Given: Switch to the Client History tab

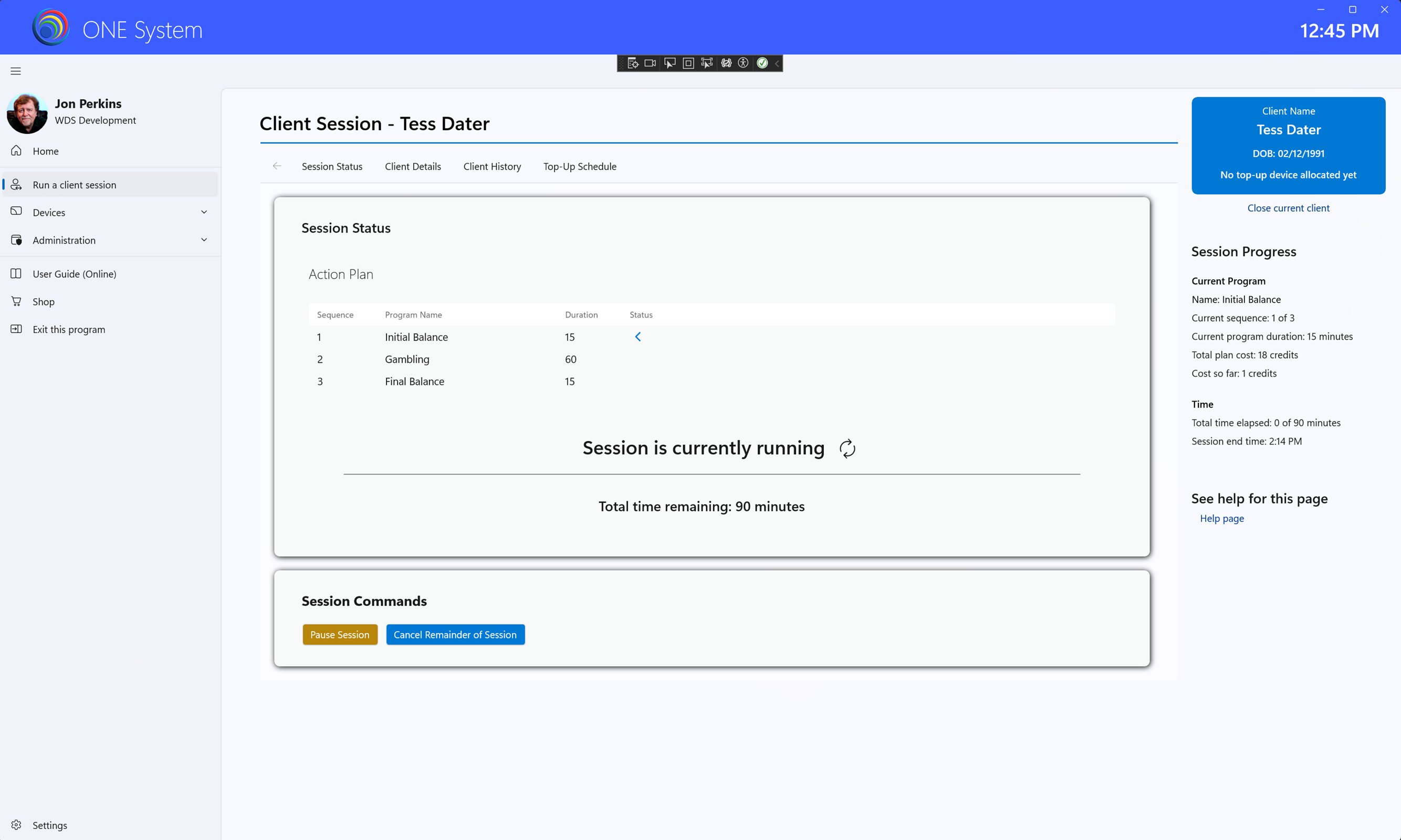Looking at the screenshot, I should pyautogui.click(x=492, y=166).
